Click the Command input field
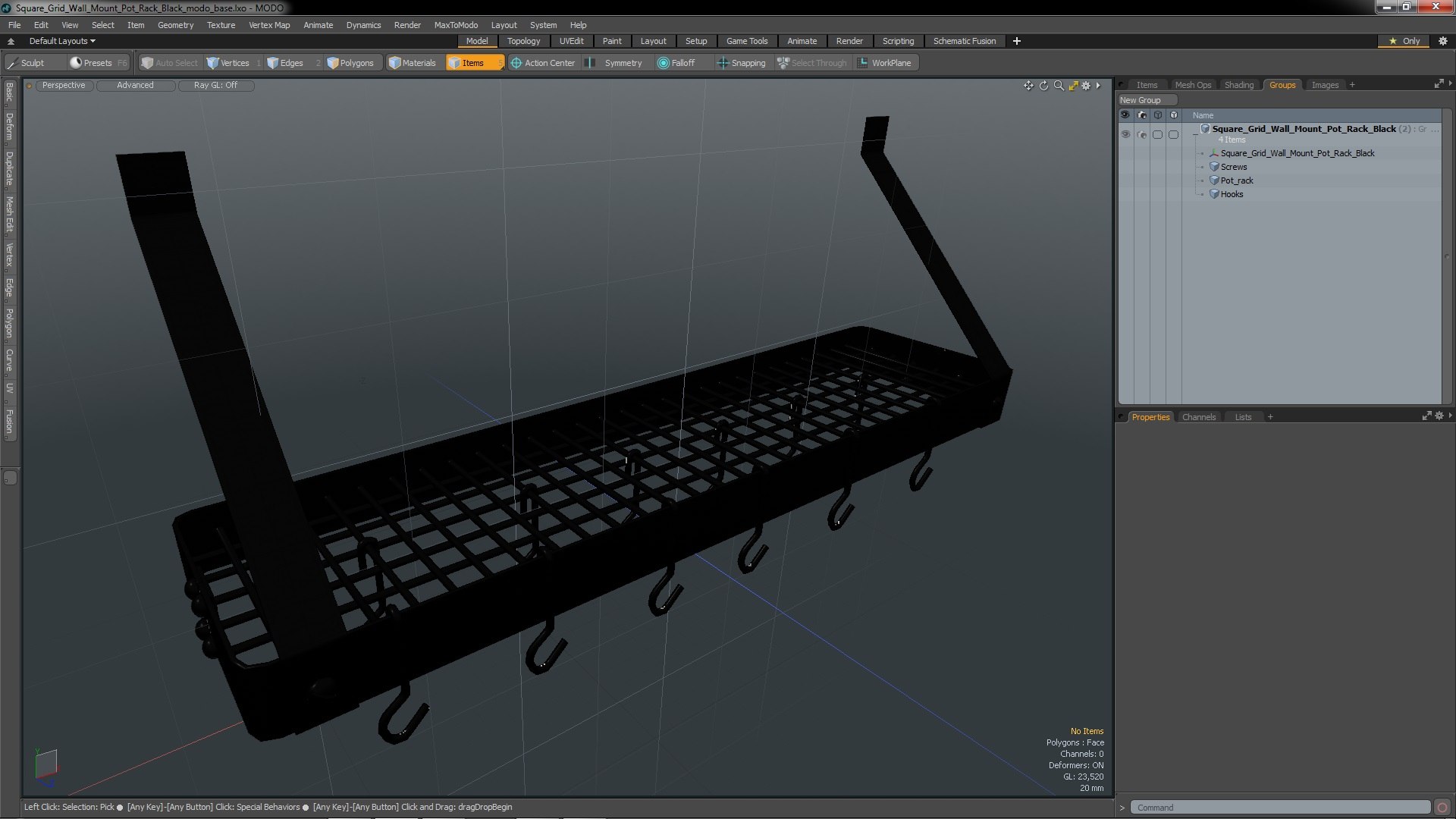The height and width of the screenshot is (819, 1456). 1279,808
